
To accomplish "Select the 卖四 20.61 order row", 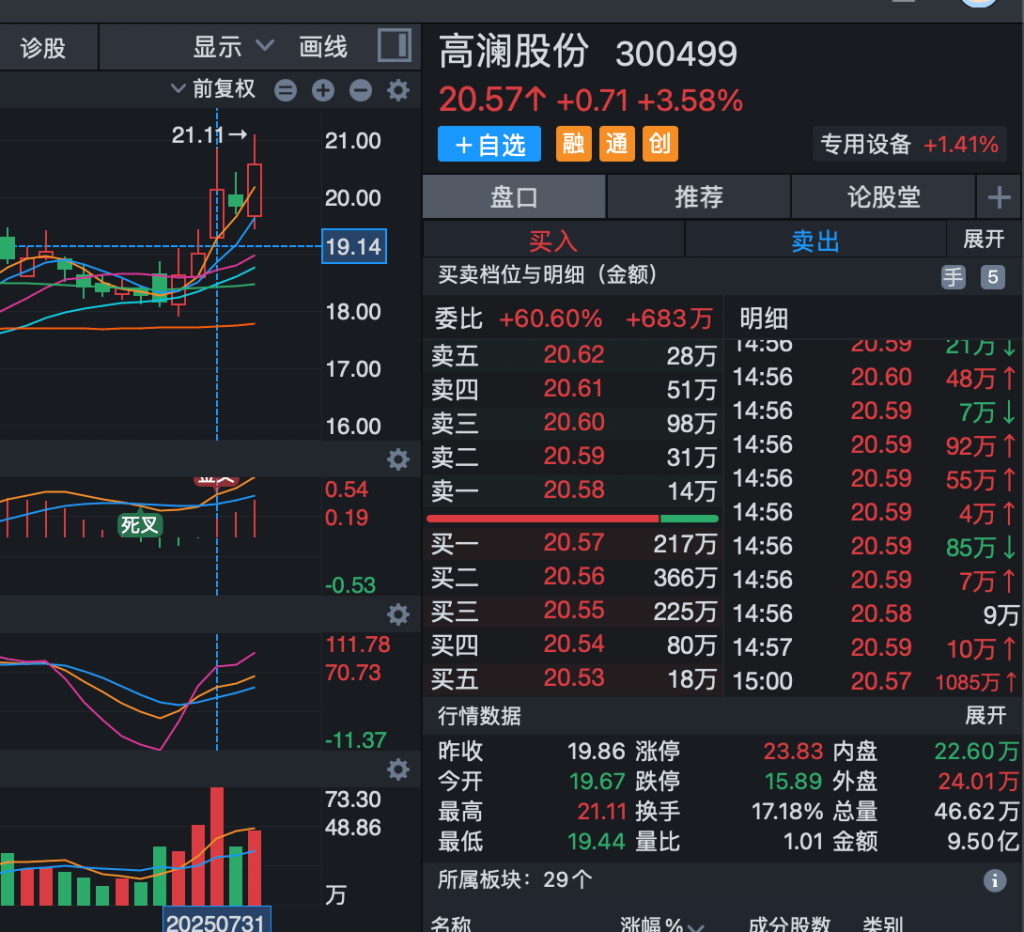I will pos(574,389).
